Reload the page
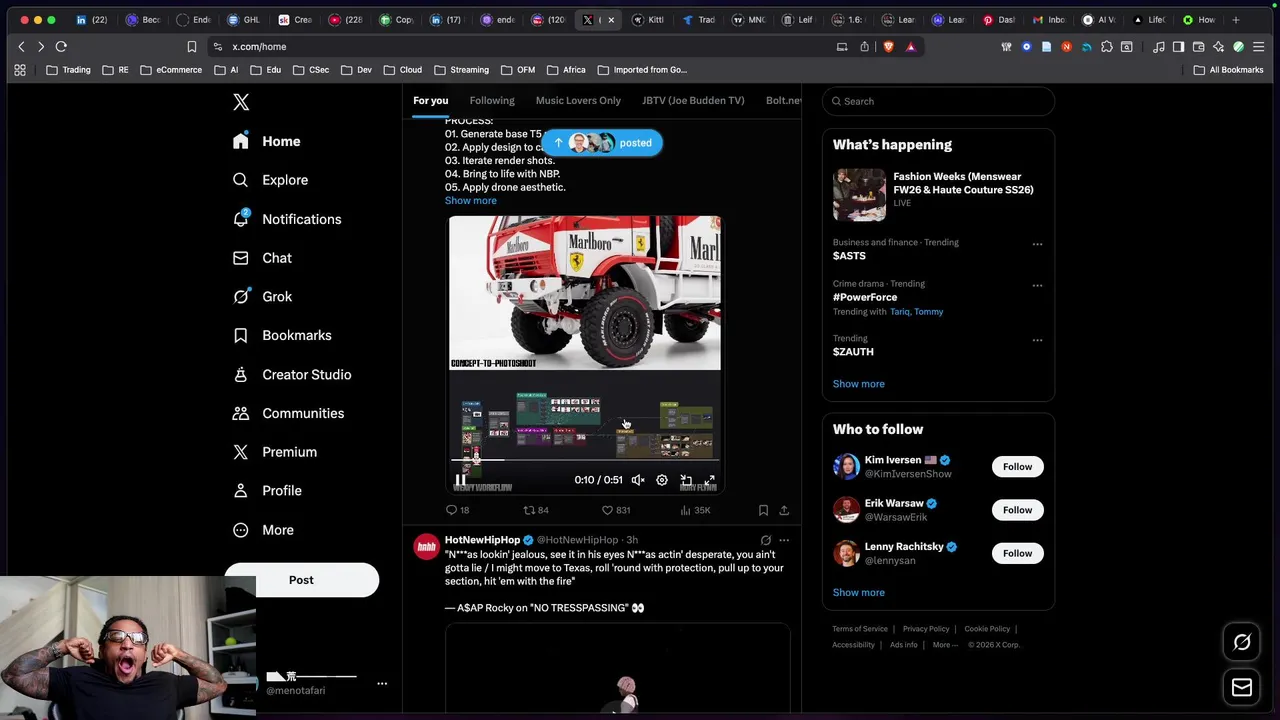The height and width of the screenshot is (720, 1280). pyautogui.click(x=61, y=47)
